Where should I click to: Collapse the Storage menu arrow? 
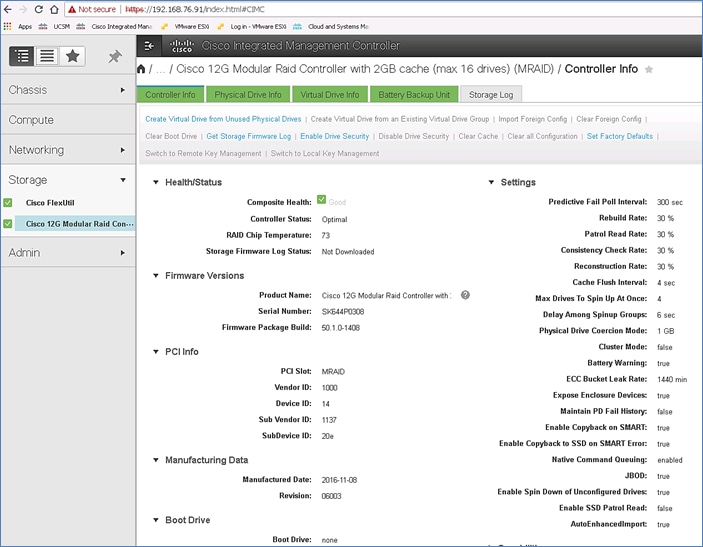click(122, 180)
